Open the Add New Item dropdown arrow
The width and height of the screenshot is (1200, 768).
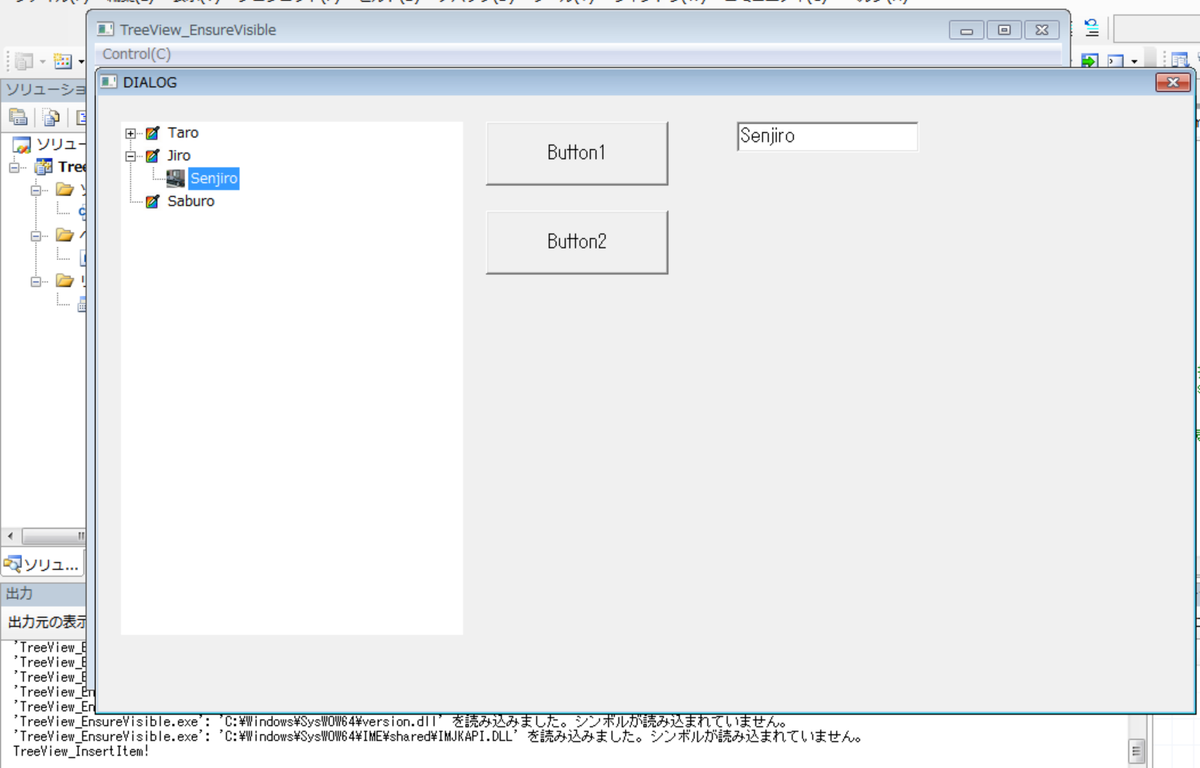click(81, 62)
